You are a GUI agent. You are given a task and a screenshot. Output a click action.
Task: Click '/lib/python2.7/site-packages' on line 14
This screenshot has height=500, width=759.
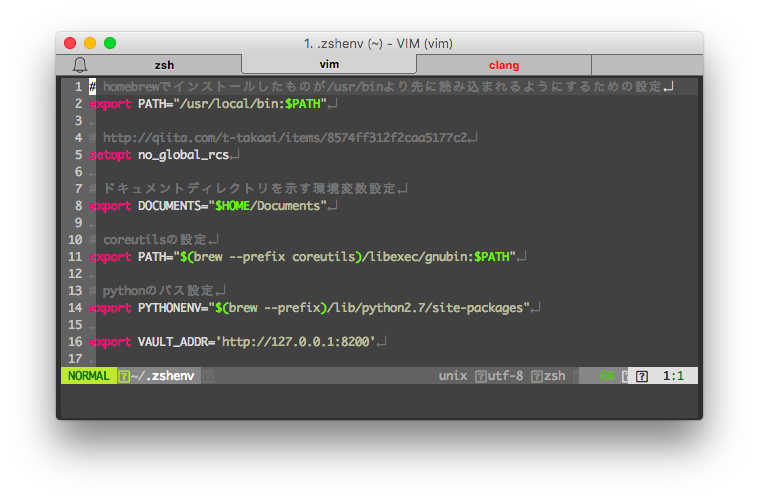click(x=425, y=308)
